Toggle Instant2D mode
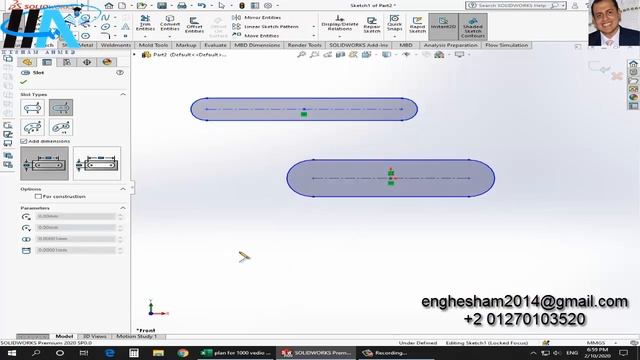 click(x=443, y=26)
